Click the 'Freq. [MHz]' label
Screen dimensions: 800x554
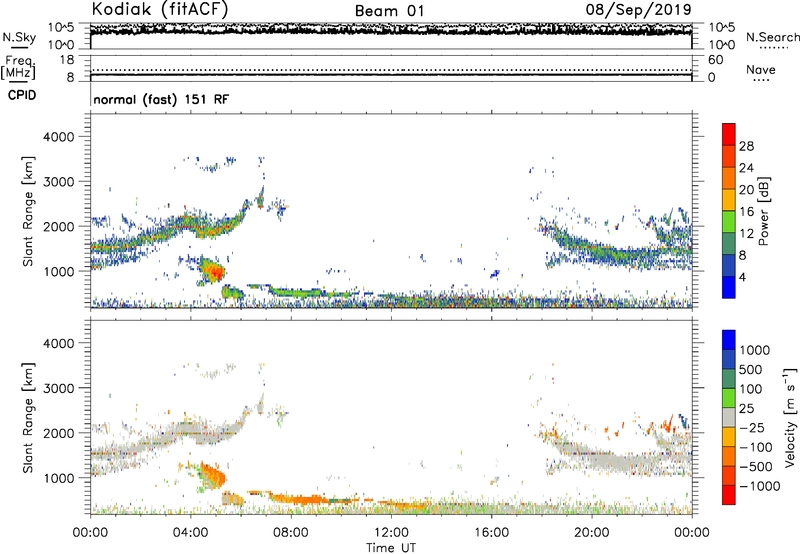18,67
